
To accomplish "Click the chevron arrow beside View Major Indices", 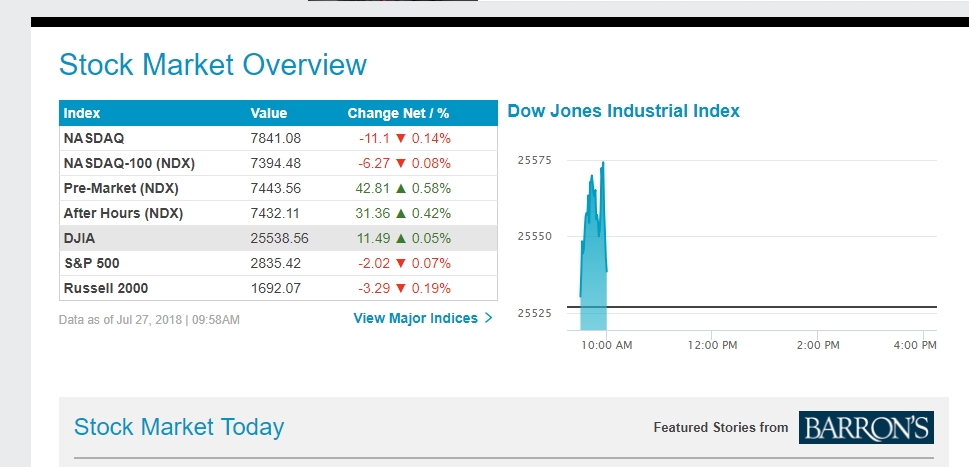I will click(x=488, y=318).
